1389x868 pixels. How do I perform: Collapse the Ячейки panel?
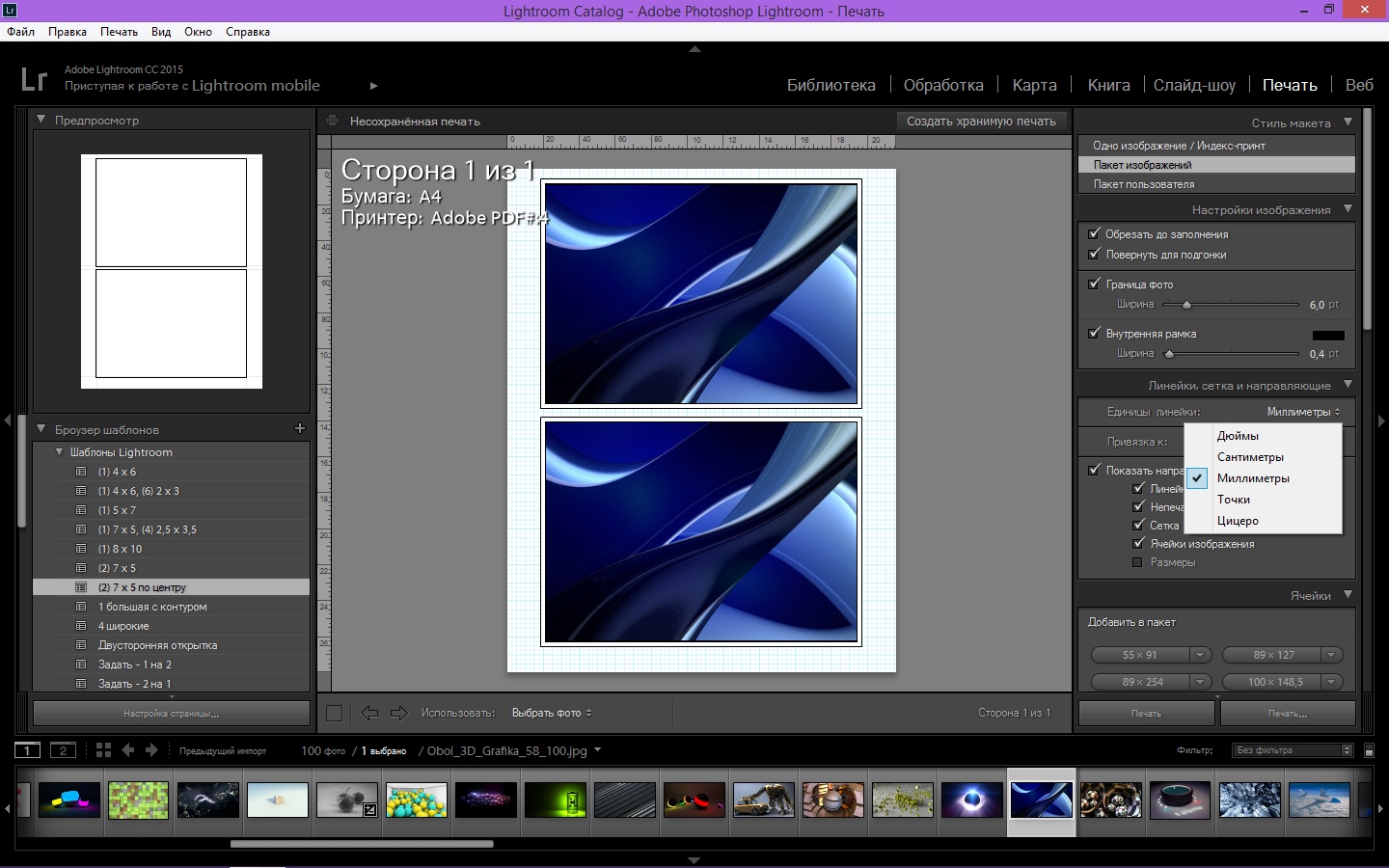click(x=1348, y=595)
